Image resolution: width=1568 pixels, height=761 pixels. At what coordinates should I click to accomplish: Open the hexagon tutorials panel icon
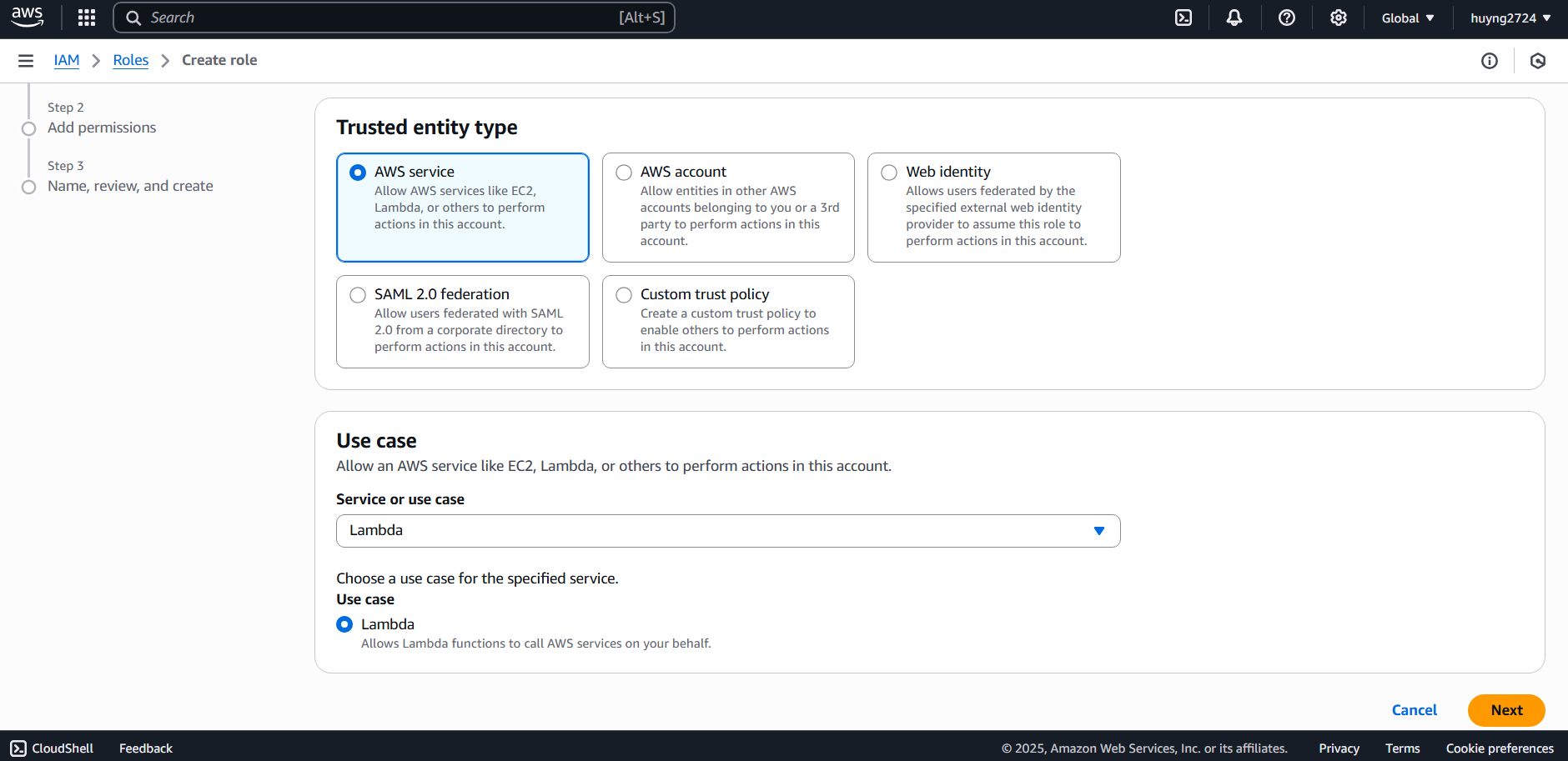click(1538, 61)
